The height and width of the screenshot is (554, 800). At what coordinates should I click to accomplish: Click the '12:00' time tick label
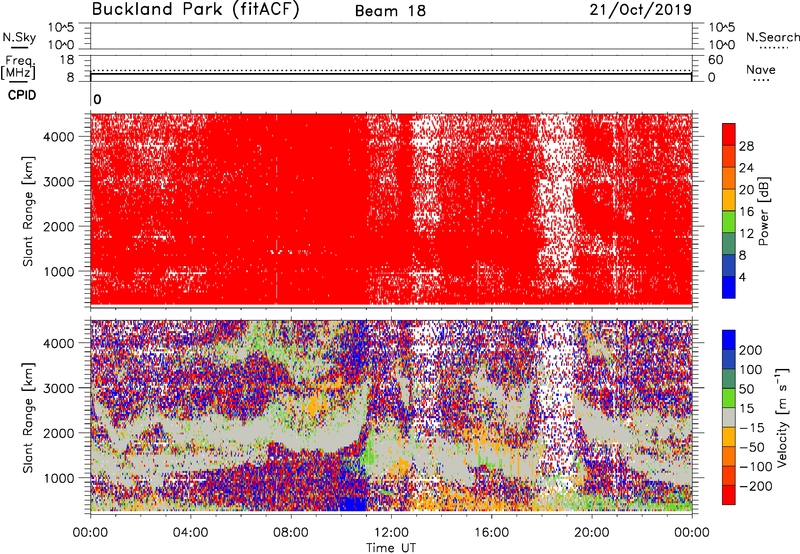pos(391,533)
